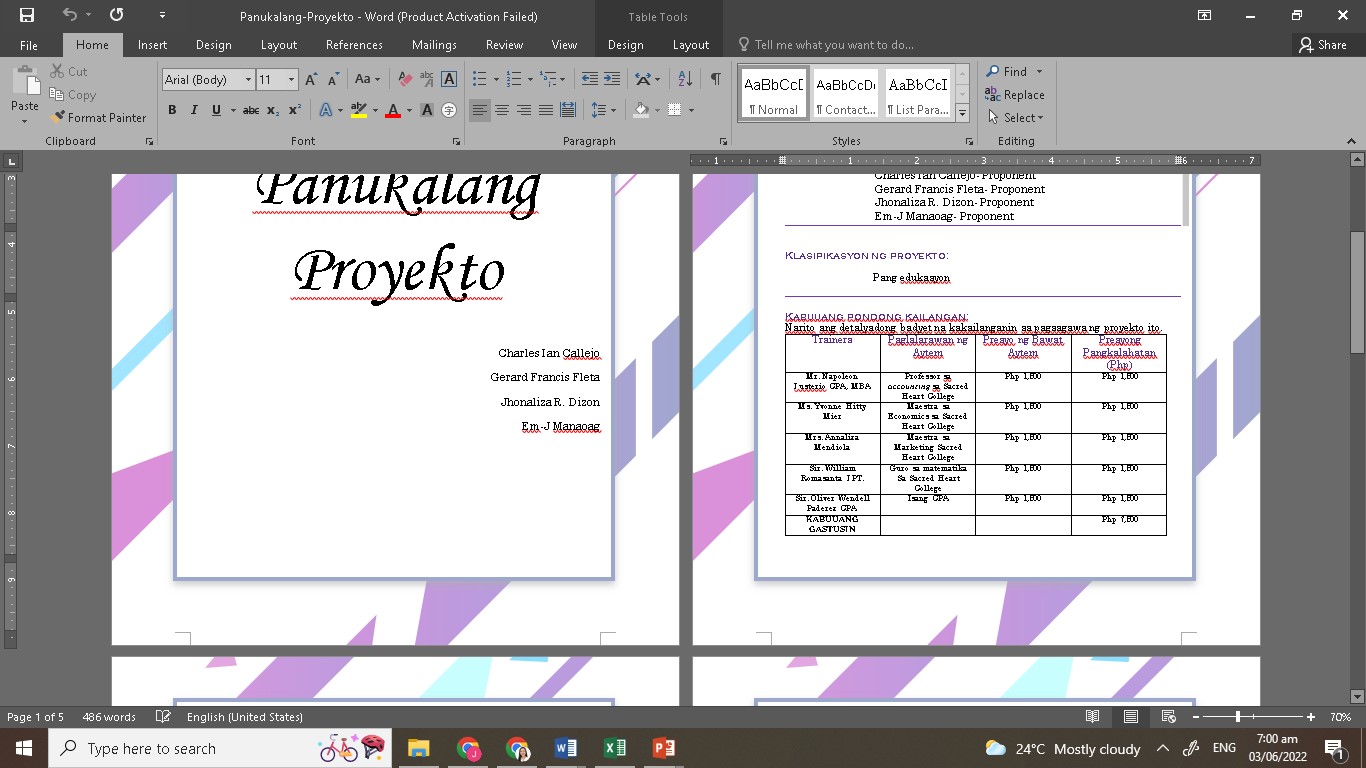
Task: Share the document using Share button
Action: [x=1322, y=45]
